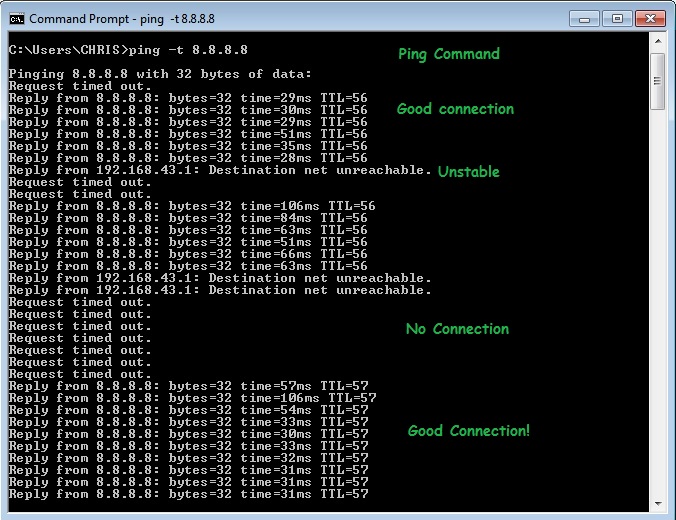Screen dimensions: 676x520
Task: Click the reply line with time=106ms TTL=56
Action: point(192,206)
